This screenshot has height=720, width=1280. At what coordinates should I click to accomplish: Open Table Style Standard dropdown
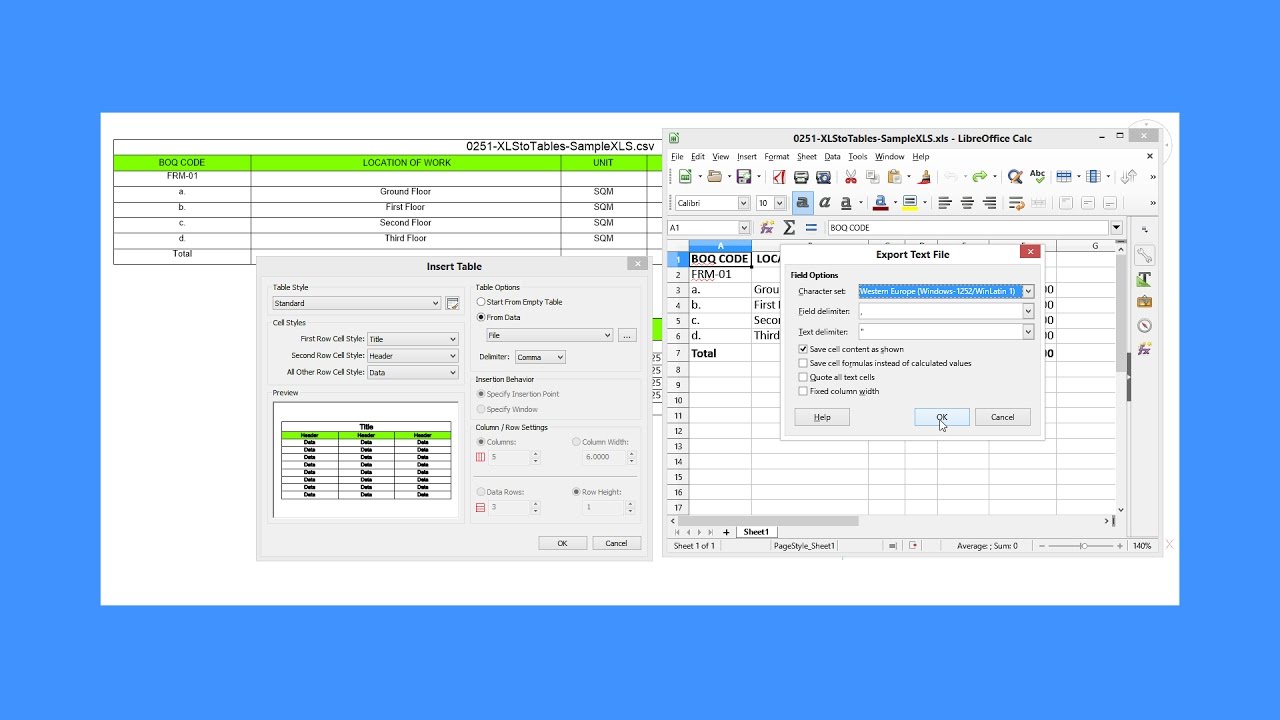tap(357, 303)
